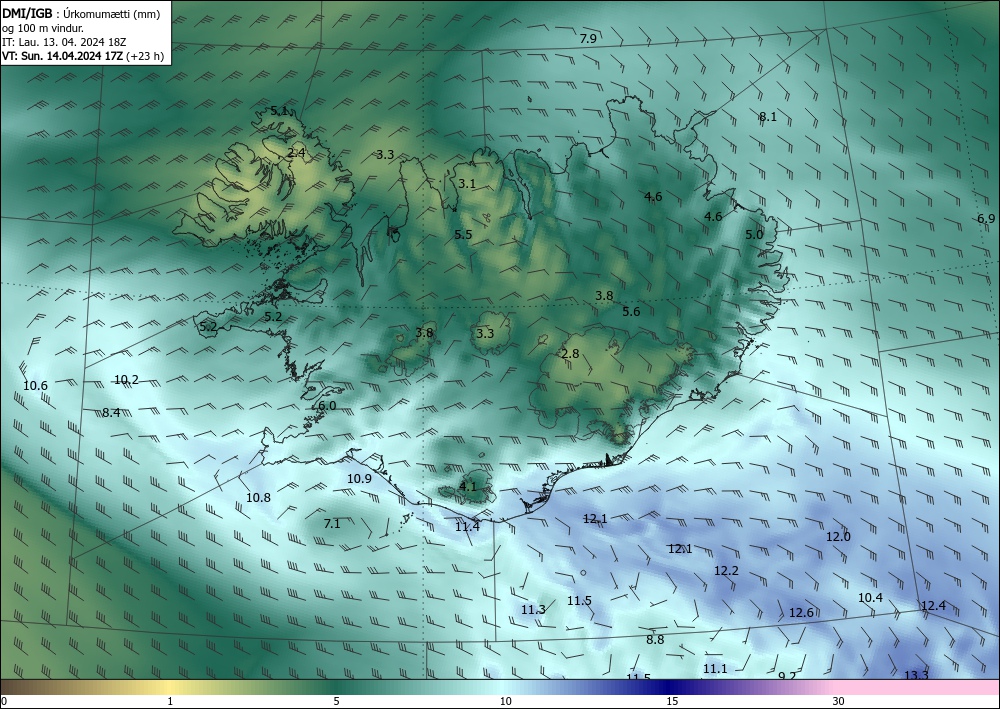
Task: Select the 5.6 value on the map
Action: [x=631, y=312]
